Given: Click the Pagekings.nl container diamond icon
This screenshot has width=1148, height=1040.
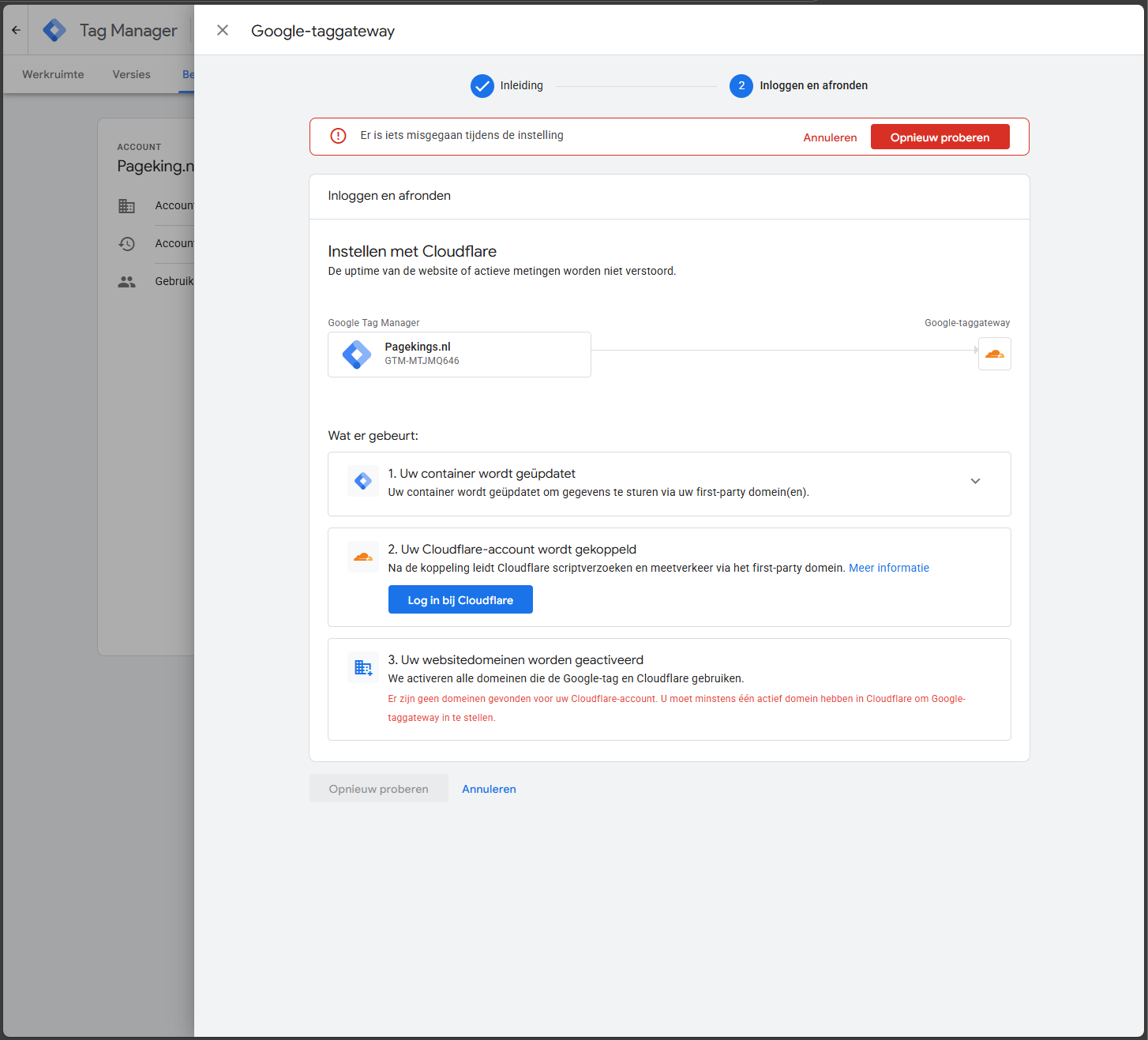Looking at the screenshot, I should coord(357,355).
